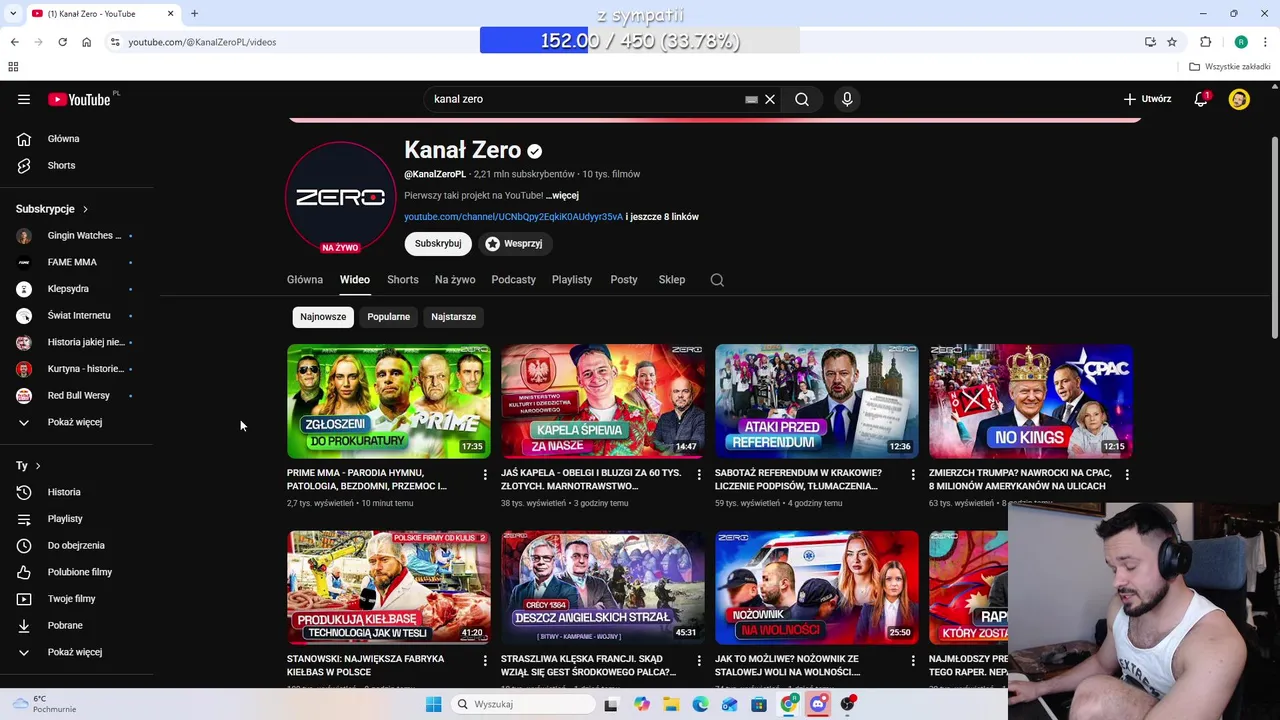Open the Jaś Kapela video thumbnail
The image size is (1280, 720).
coord(603,401)
